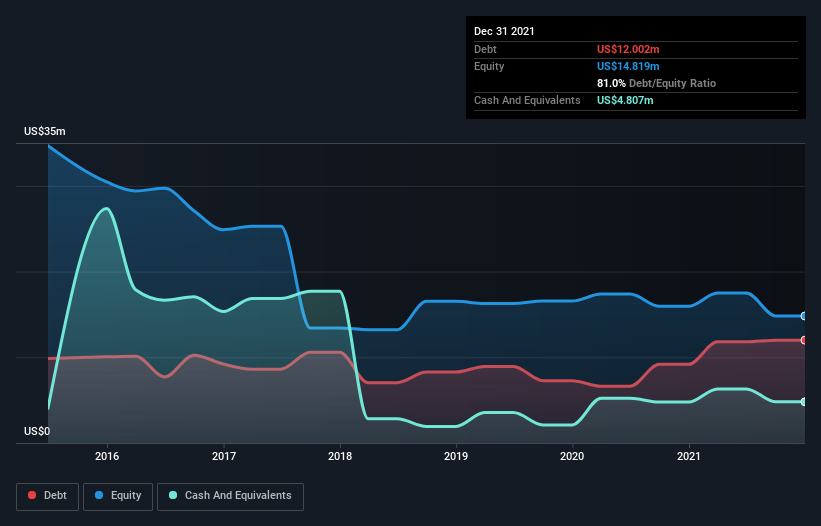Click the US$14.819m equity value
This screenshot has width=821, height=526.
tap(628, 66)
